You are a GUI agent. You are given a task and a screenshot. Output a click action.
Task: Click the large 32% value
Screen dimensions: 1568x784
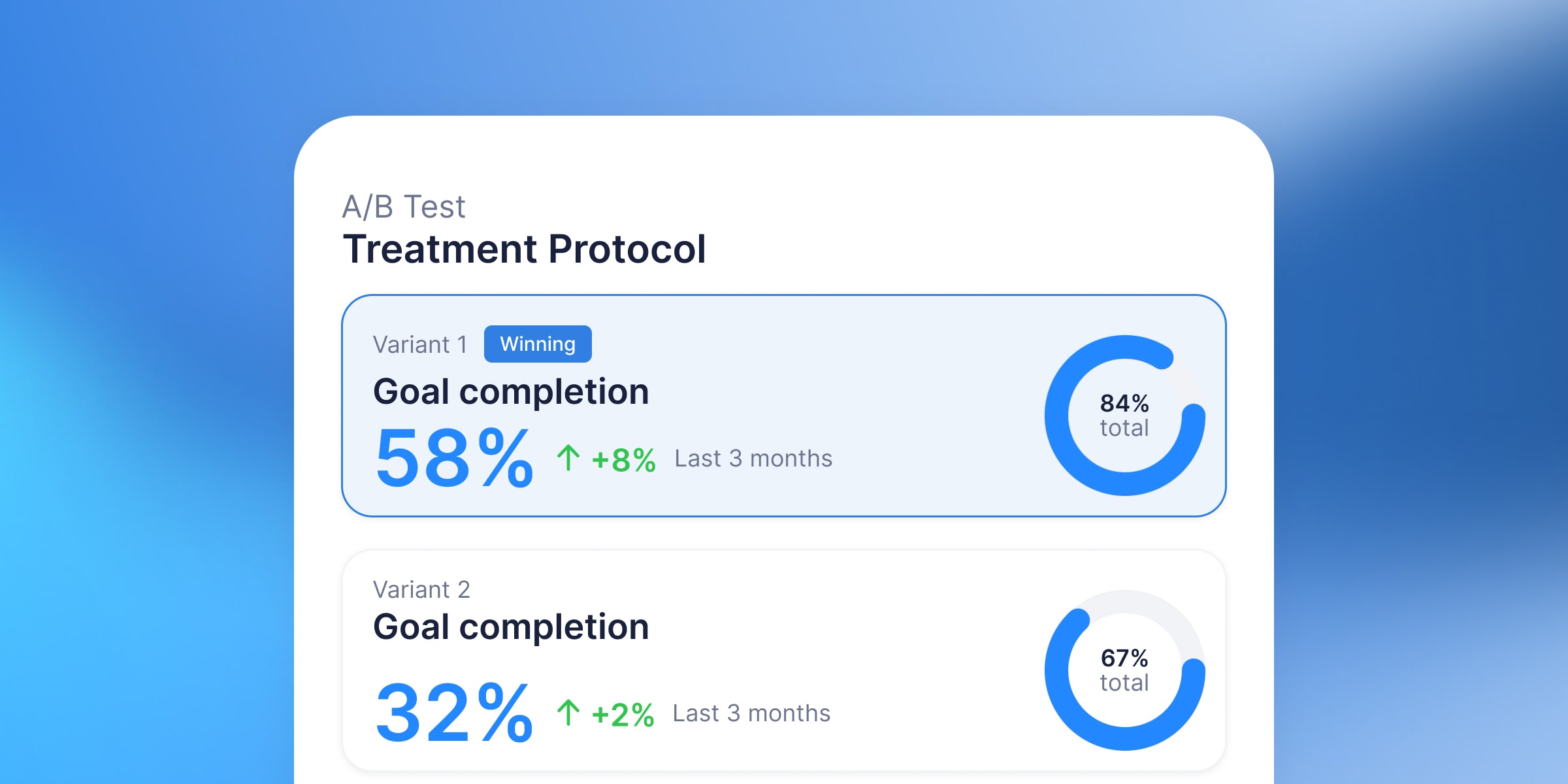pos(454,713)
